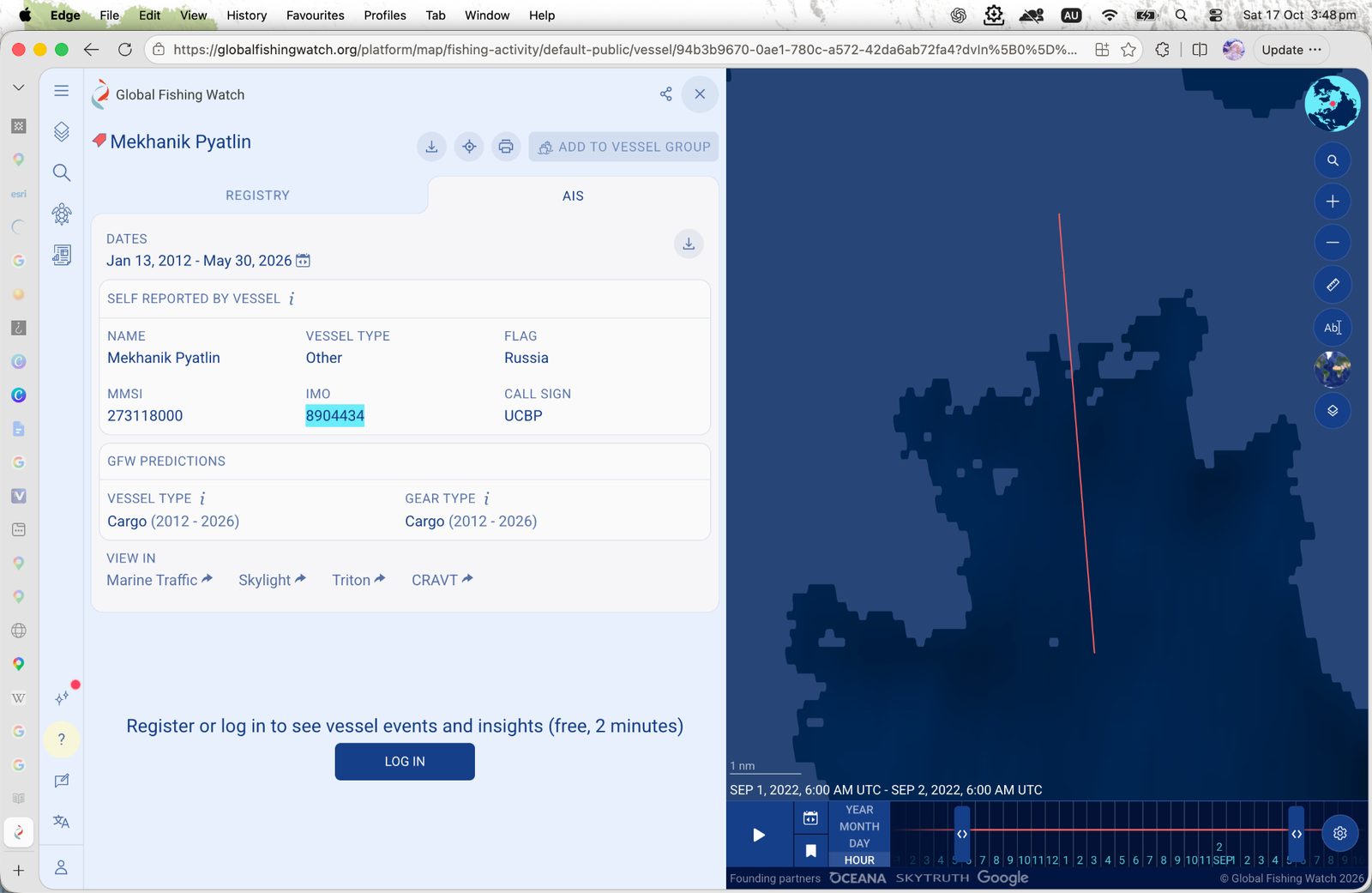This screenshot has width=1372, height=893.
Task: Zoom in on the map
Action: click(x=1333, y=202)
